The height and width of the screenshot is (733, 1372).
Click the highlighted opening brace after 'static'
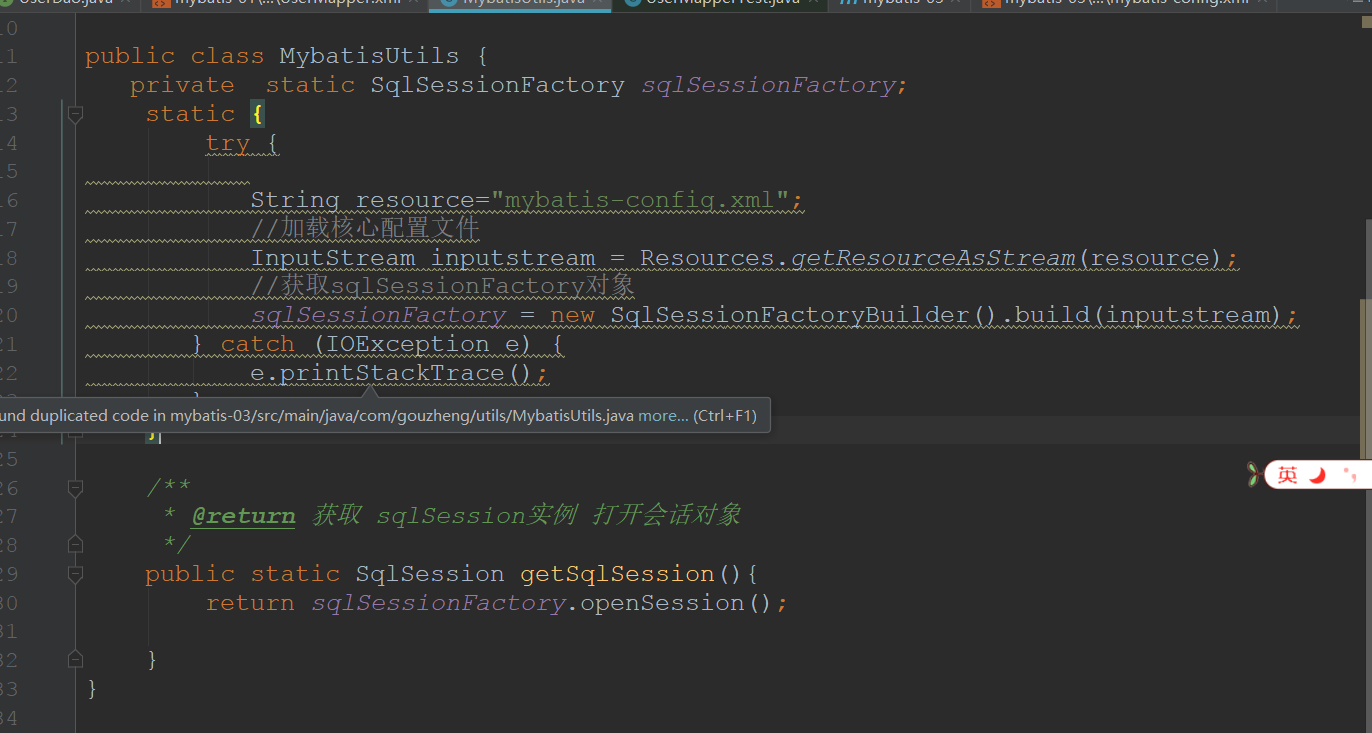coord(257,114)
